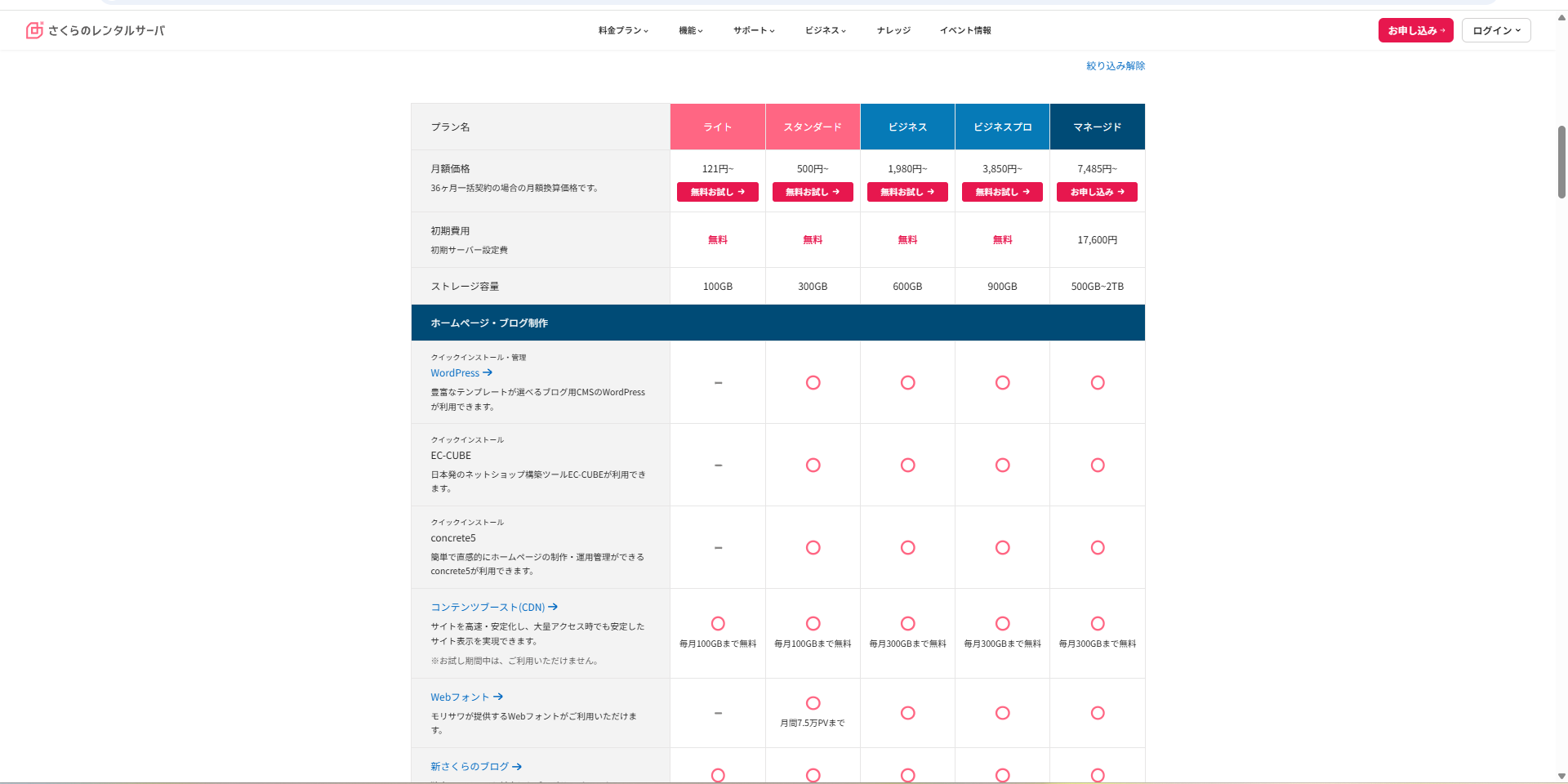Click the scroll-up arrow at scrollbar top

(1561, 17)
